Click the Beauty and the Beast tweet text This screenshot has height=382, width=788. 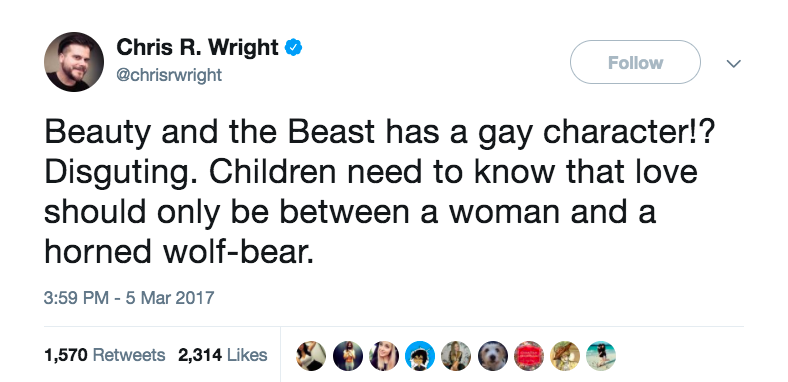pos(378,191)
